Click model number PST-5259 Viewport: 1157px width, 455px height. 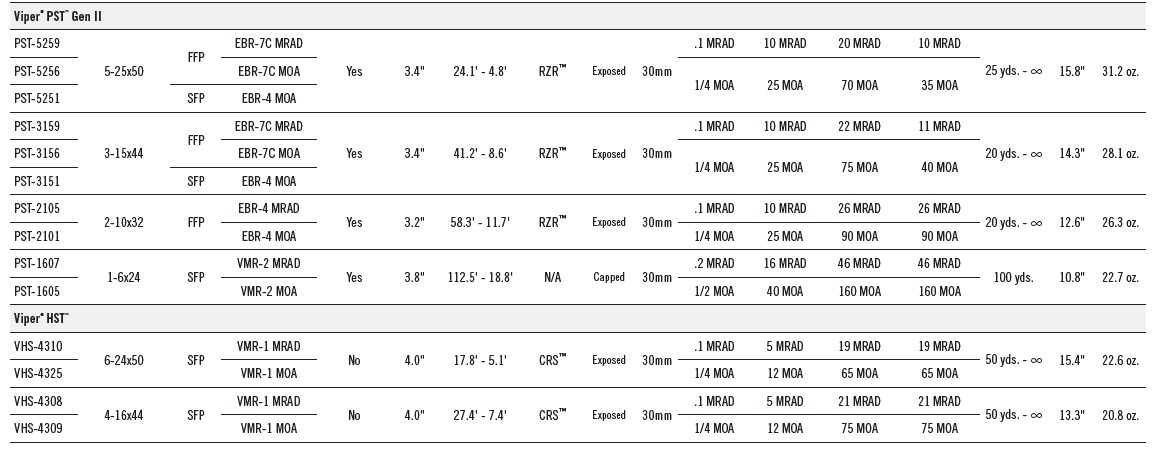pyautogui.click(x=37, y=44)
